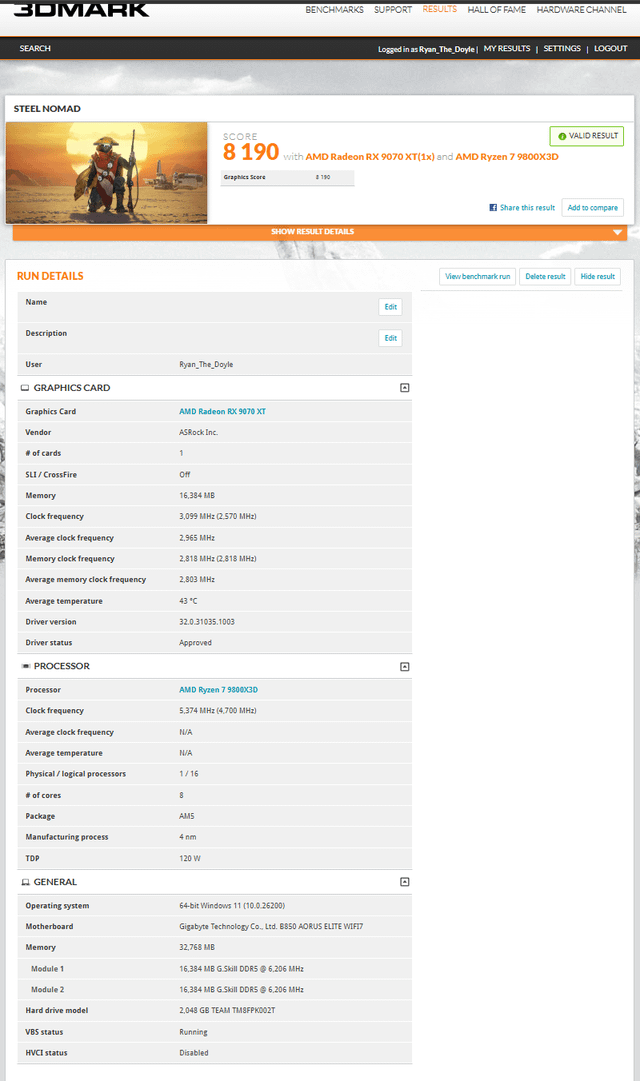This screenshot has width=640, height=1081.
Task: Click motherboard B850 AORUS ELITE WIFI7 value
Action: pyautogui.click(x=272, y=927)
